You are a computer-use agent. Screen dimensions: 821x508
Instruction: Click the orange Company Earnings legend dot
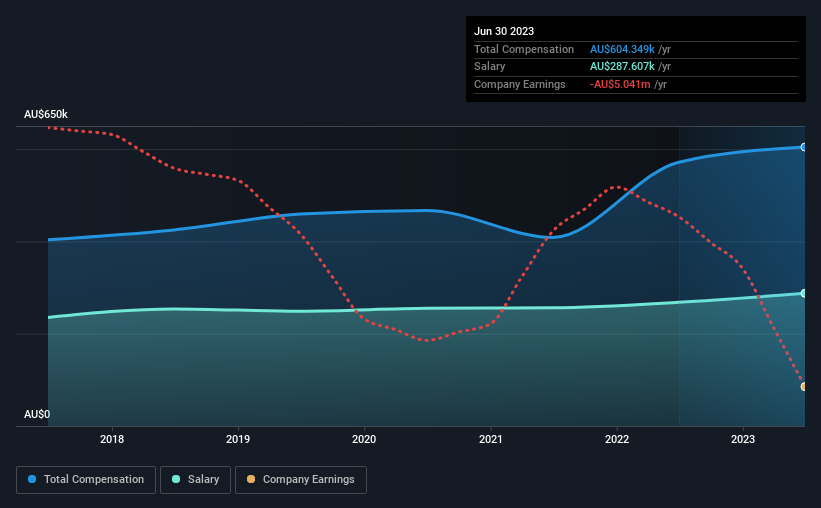pyautogui.click(x=251, y=479)
